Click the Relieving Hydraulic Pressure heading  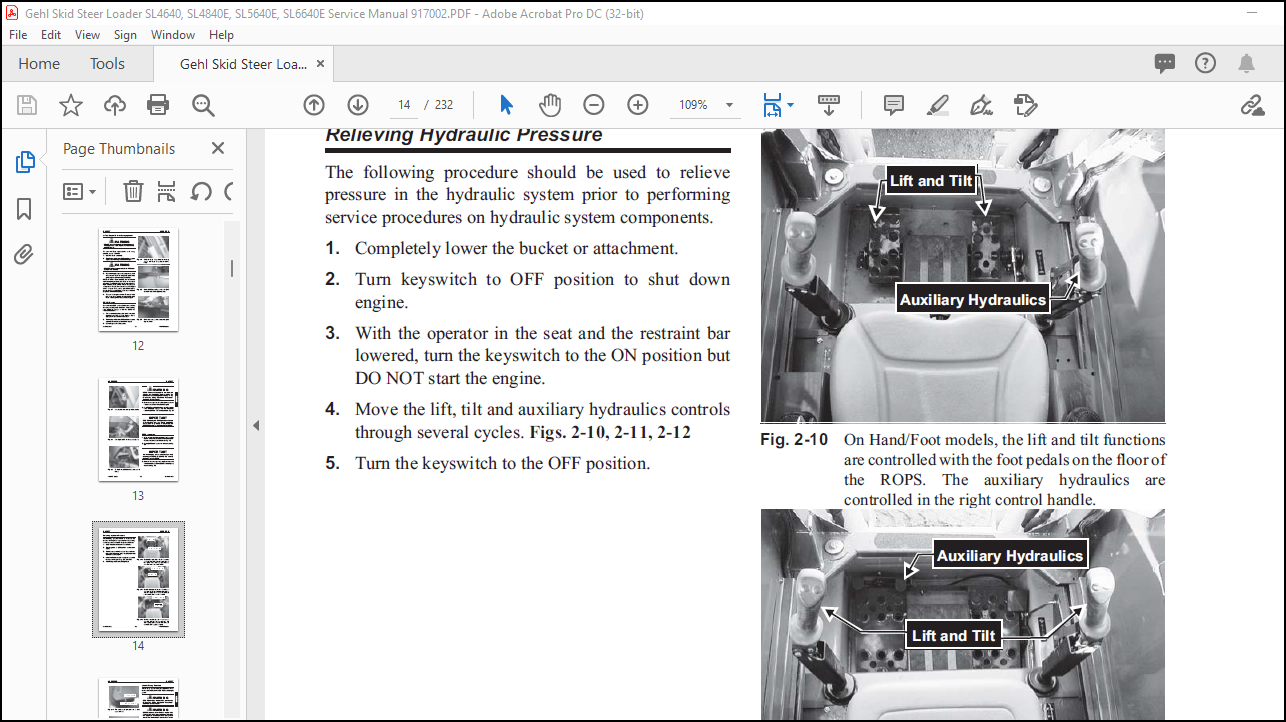click(x=464, y=135)
